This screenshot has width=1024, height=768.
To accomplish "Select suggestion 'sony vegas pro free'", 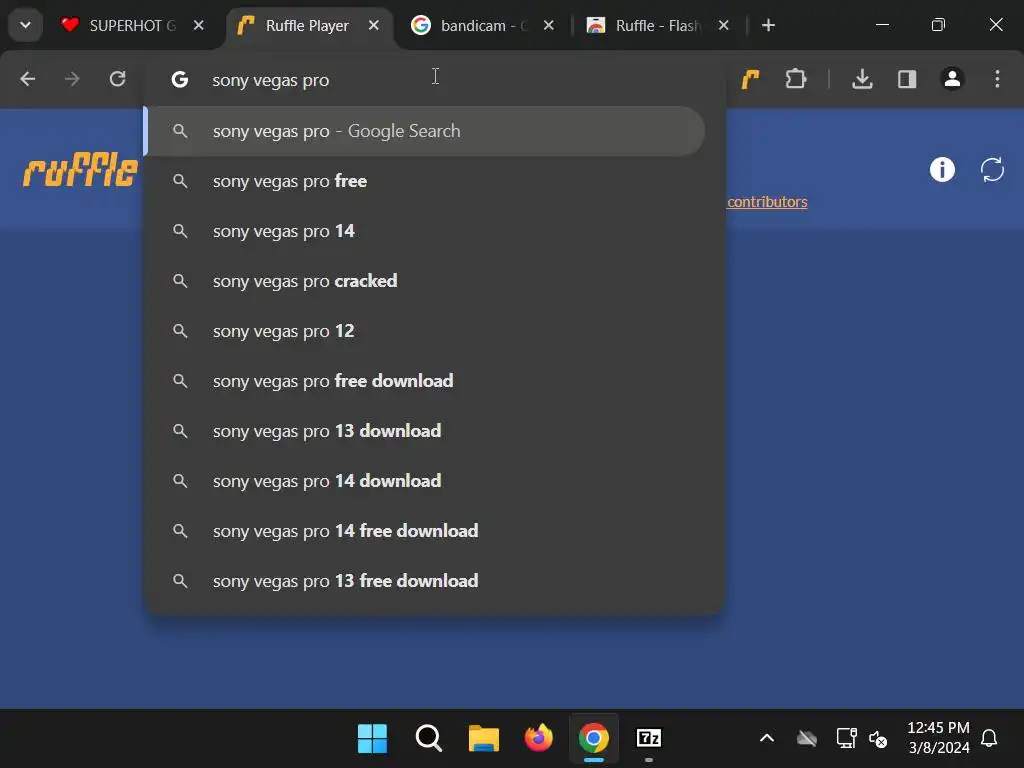I will (x=426, y=181).
